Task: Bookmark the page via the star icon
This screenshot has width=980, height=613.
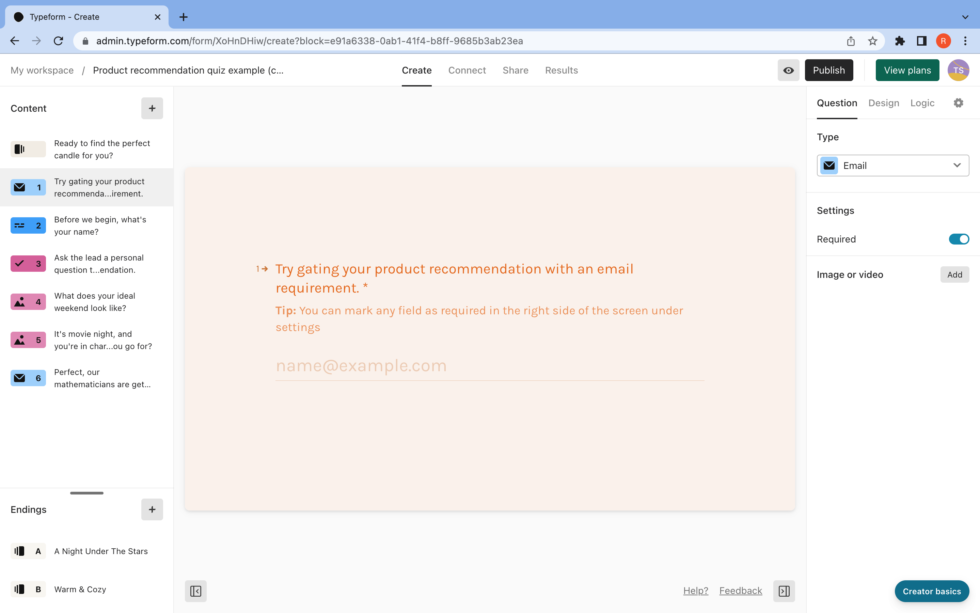Action: 872,41
